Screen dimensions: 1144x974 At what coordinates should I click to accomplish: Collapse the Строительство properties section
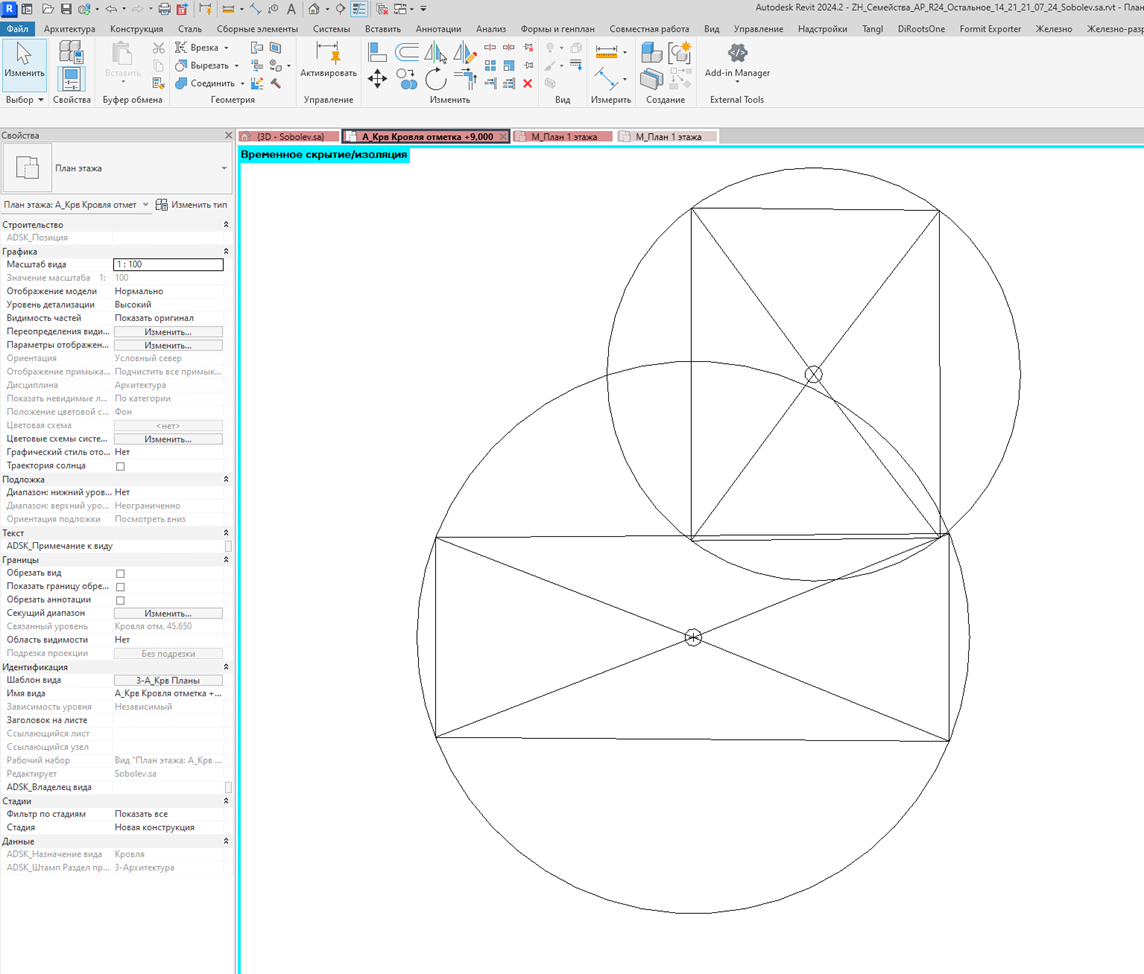point(226,225)
